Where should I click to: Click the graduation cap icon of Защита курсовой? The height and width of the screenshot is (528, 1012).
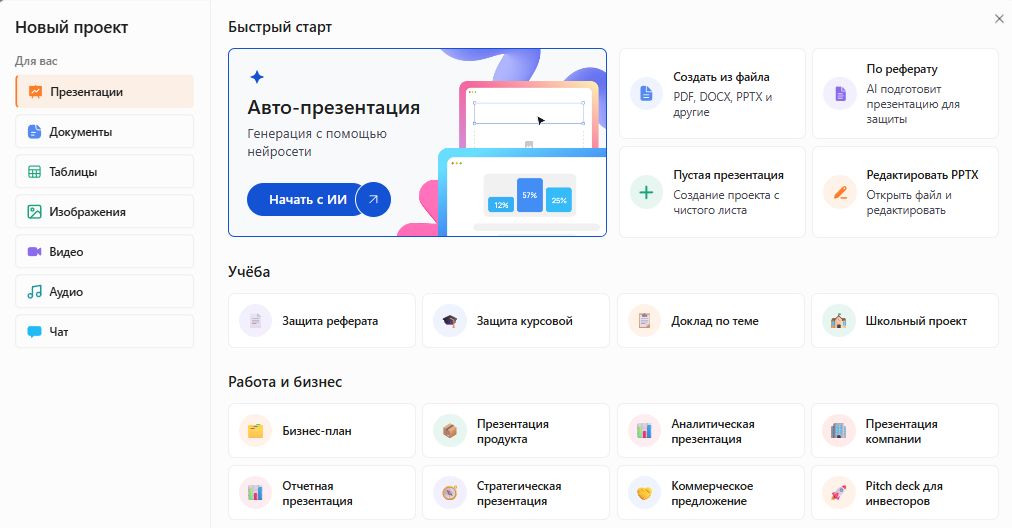(450, 321)
